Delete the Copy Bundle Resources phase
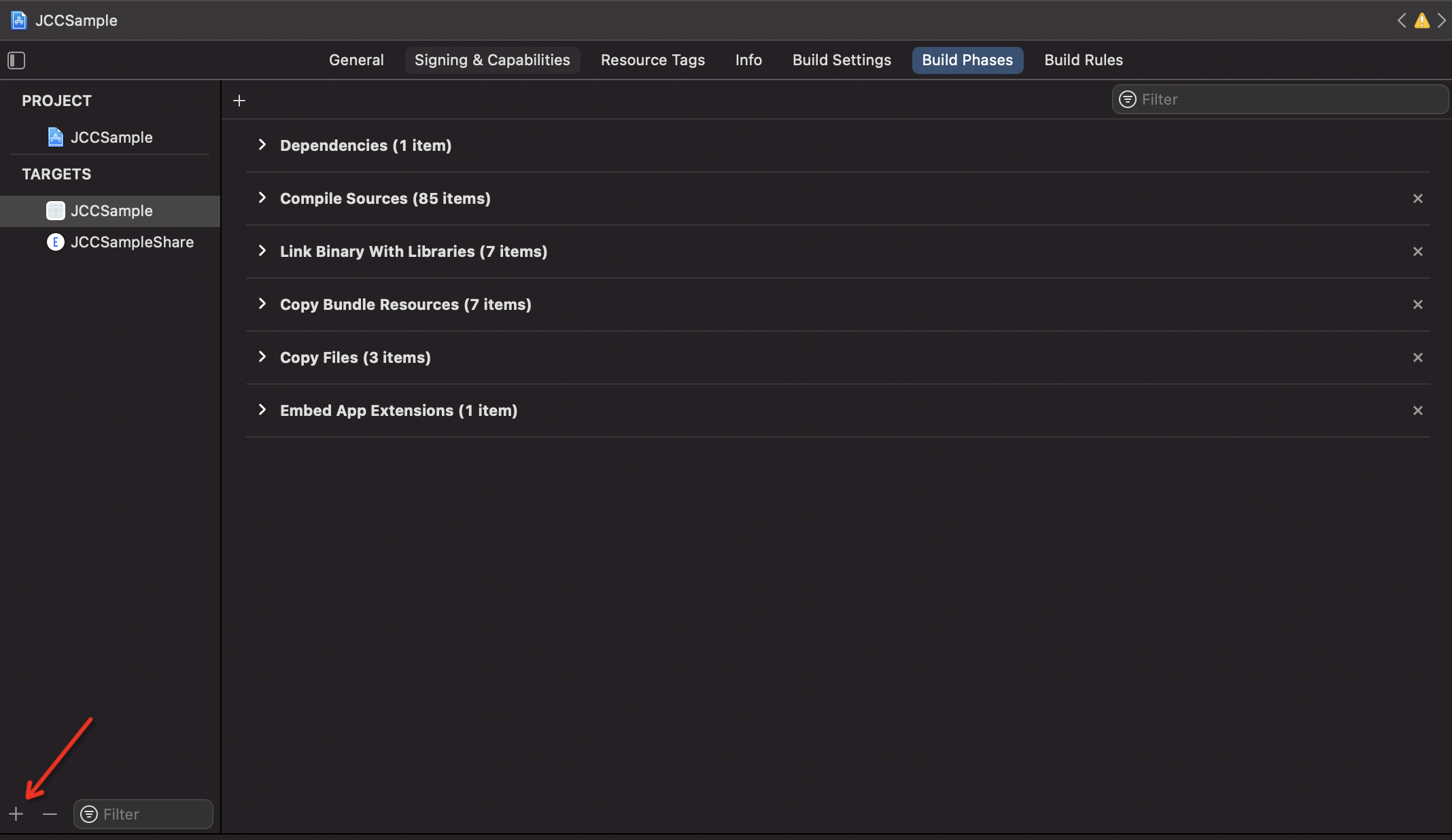The width and height of the screenshot is (1452, 840). pyautogui.click(x=1418, y=304)
